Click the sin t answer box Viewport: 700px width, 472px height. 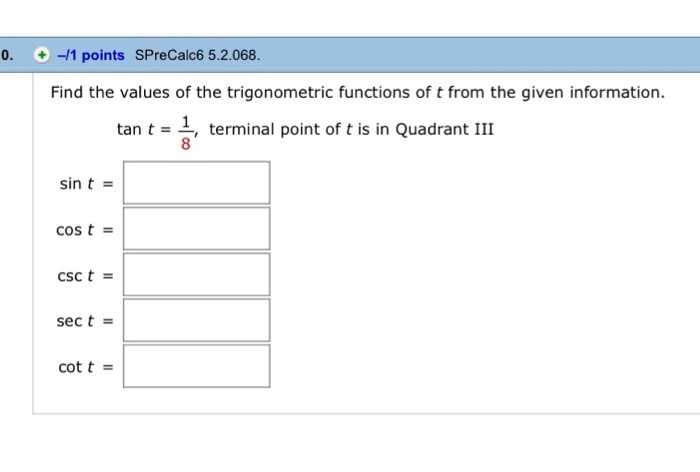[197, 183]
